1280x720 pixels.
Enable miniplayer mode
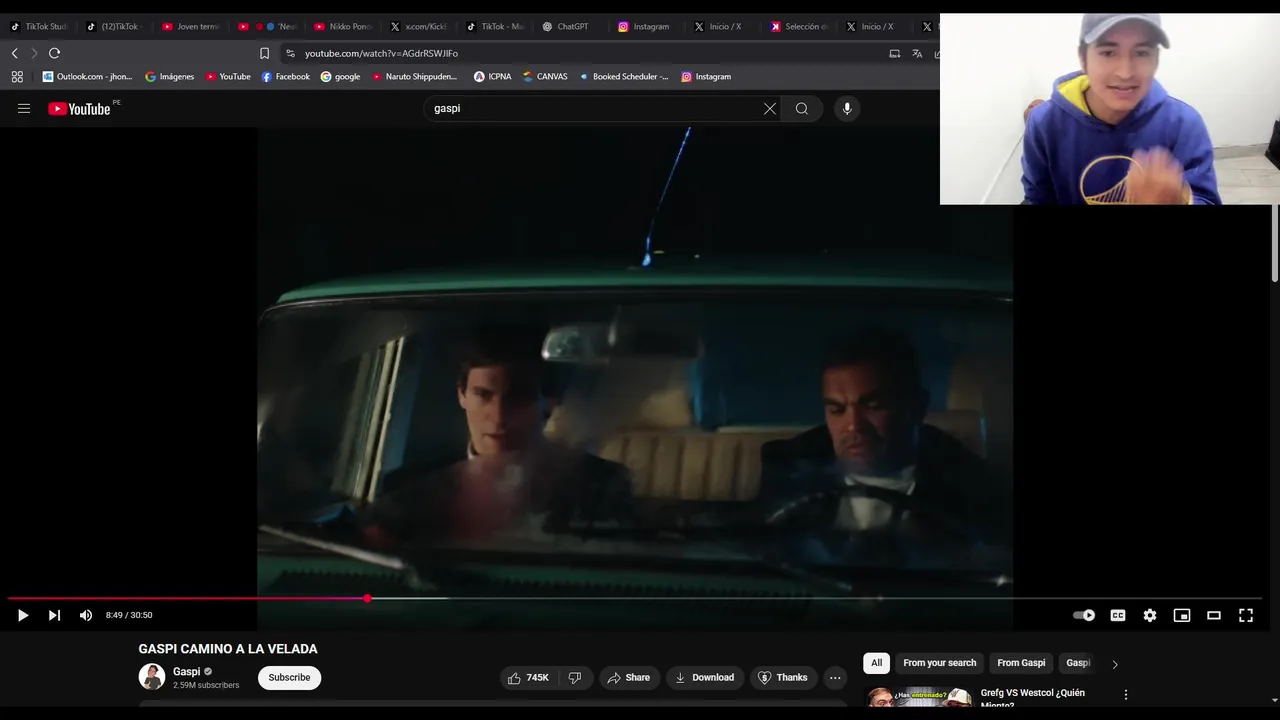pyautogui.click(x=1182, y=615)
